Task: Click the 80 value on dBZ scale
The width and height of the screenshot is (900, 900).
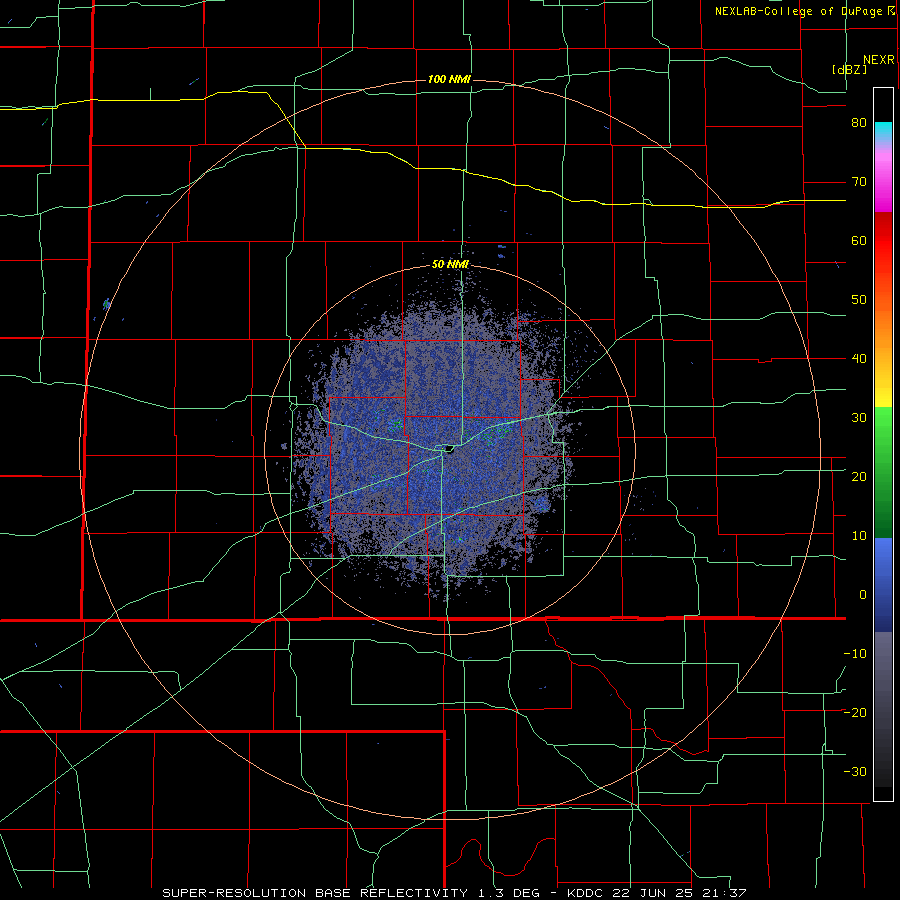Action: click(x=859, y=123)
